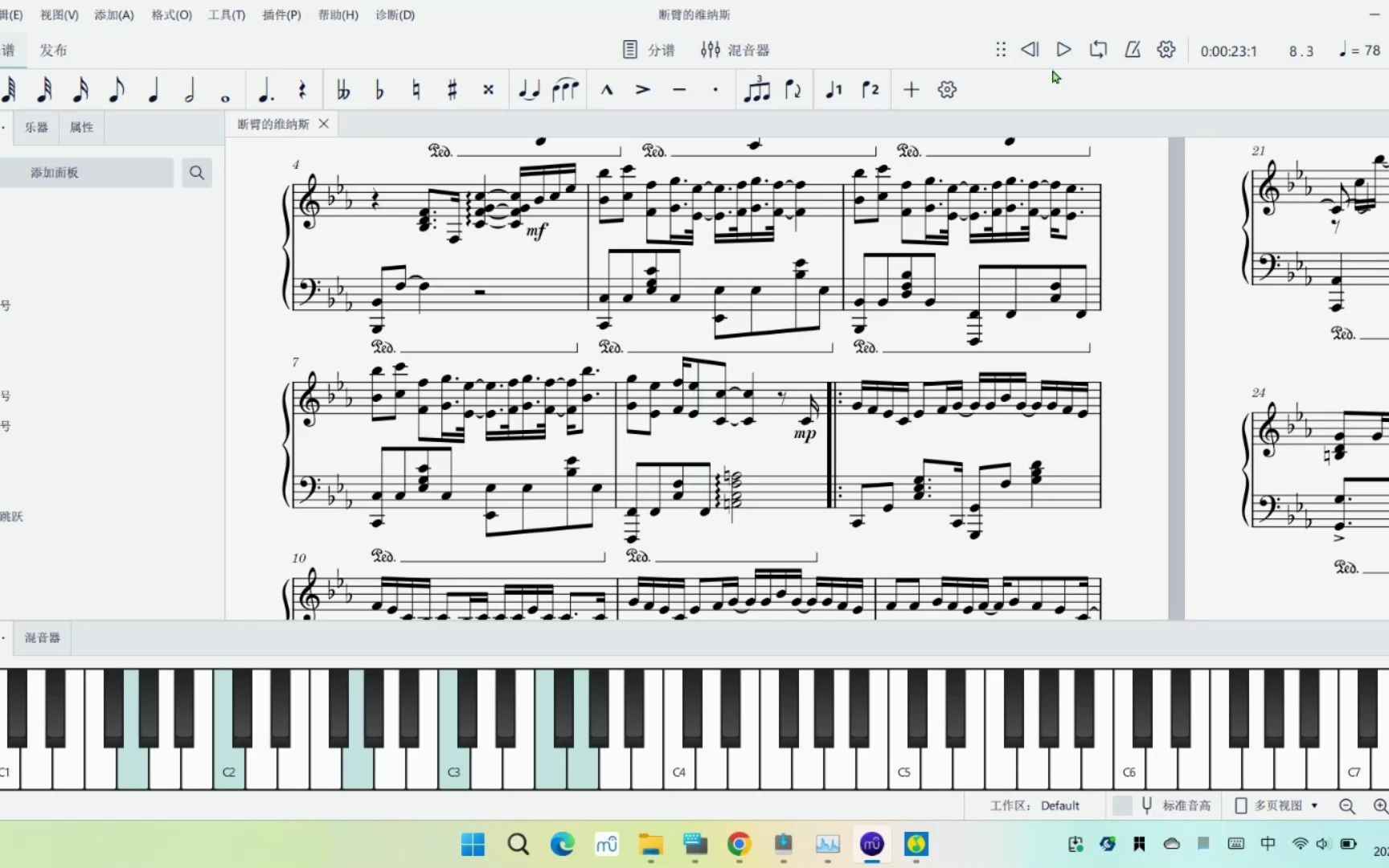Apply the double flat accidental
The height and width of the screenshot is (868, 1389).
(343, 89)
